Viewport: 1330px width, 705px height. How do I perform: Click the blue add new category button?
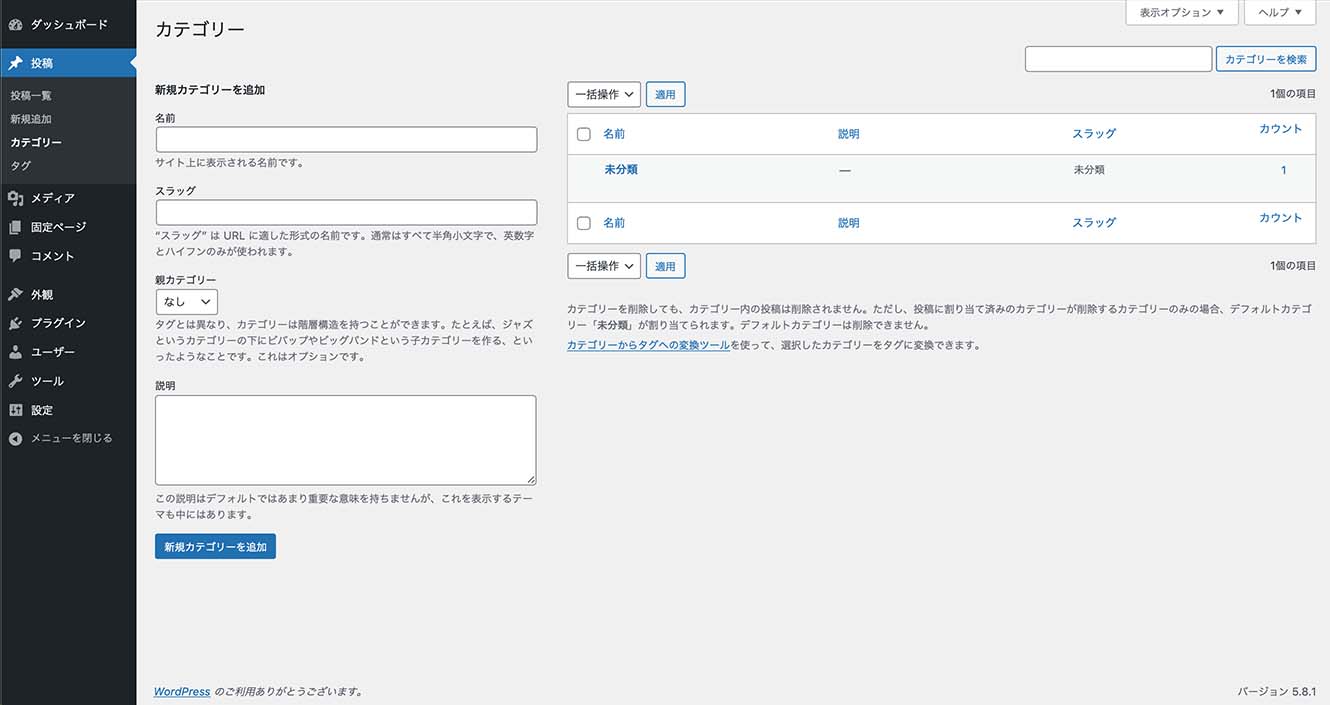click(215, 546)
